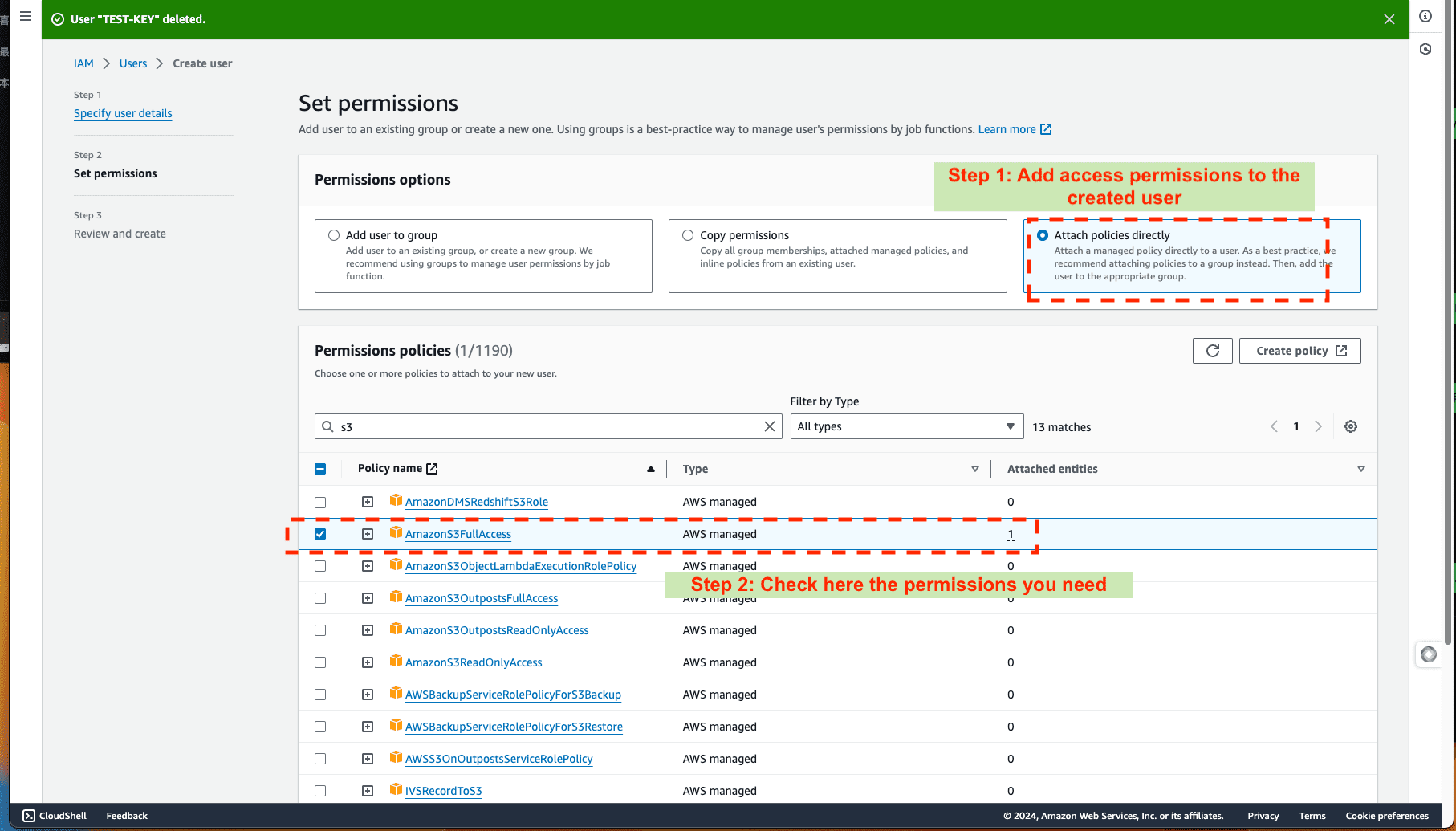The height and width of the screenshot is (831, 1456).
Task: Expand IVSRecordToS3 policy details
Action: tap(368, 791)
